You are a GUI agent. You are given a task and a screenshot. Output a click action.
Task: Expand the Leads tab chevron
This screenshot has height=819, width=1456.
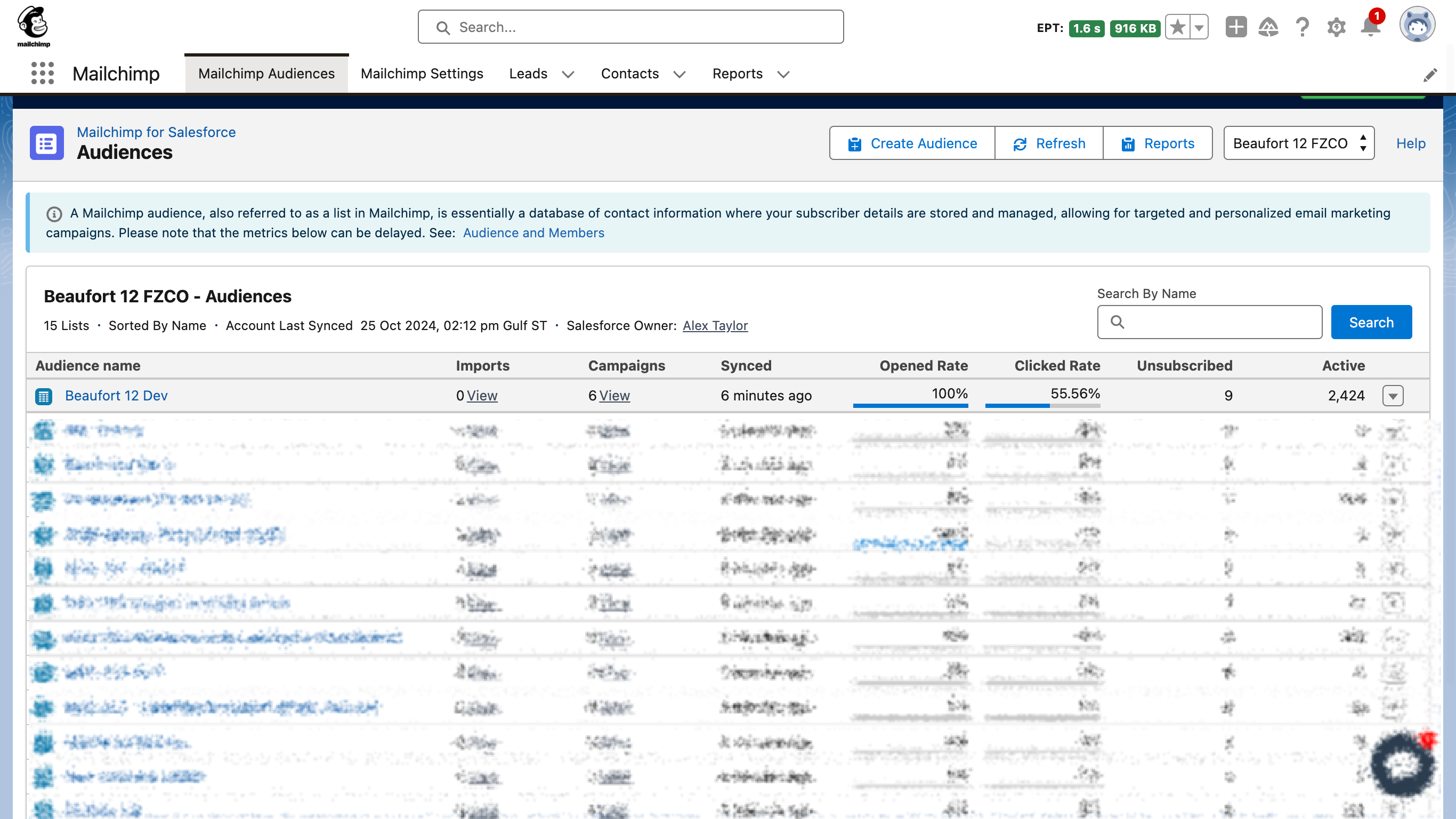click(568, 74)
